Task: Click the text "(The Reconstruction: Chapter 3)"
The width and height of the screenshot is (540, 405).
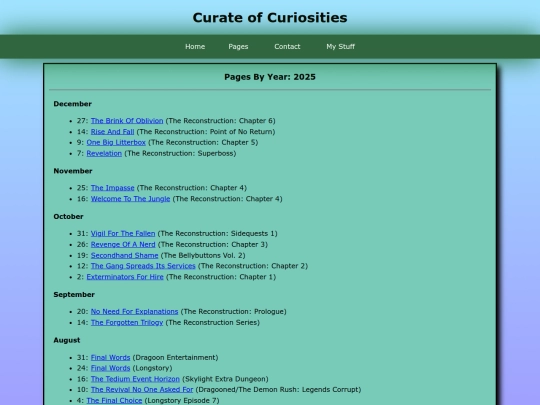Action: (212, 245)
